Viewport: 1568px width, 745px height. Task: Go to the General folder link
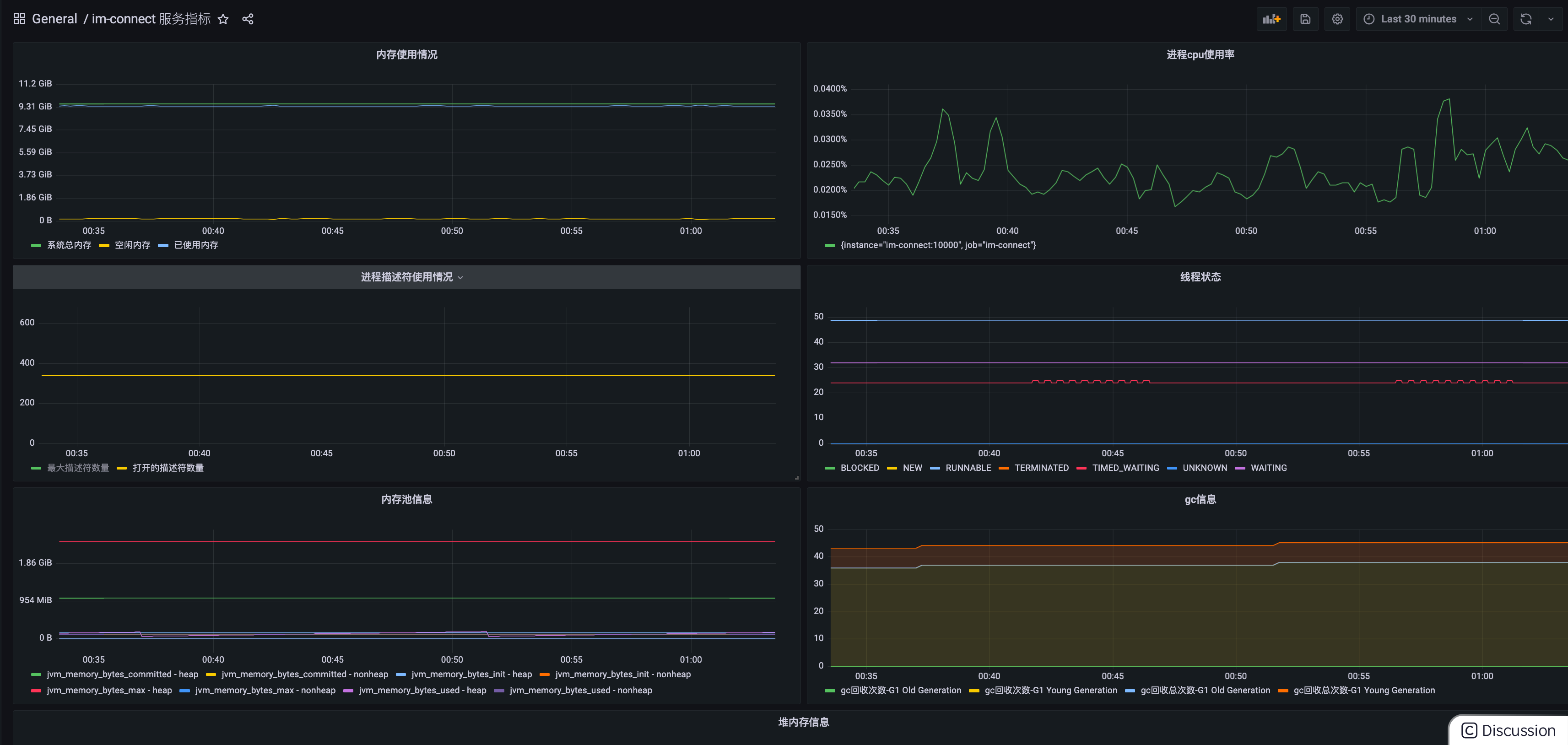[54, 19]
